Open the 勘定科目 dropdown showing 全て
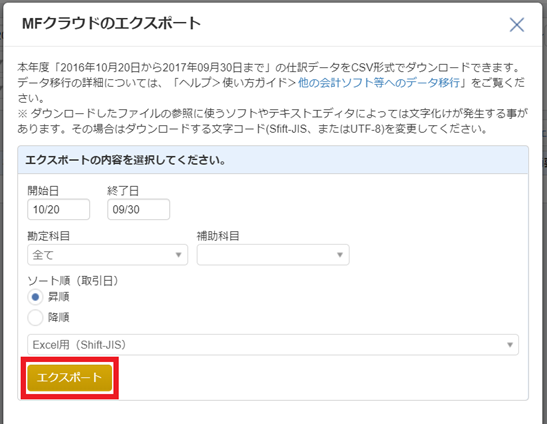547x424 pixels. (x=107, y=255)
